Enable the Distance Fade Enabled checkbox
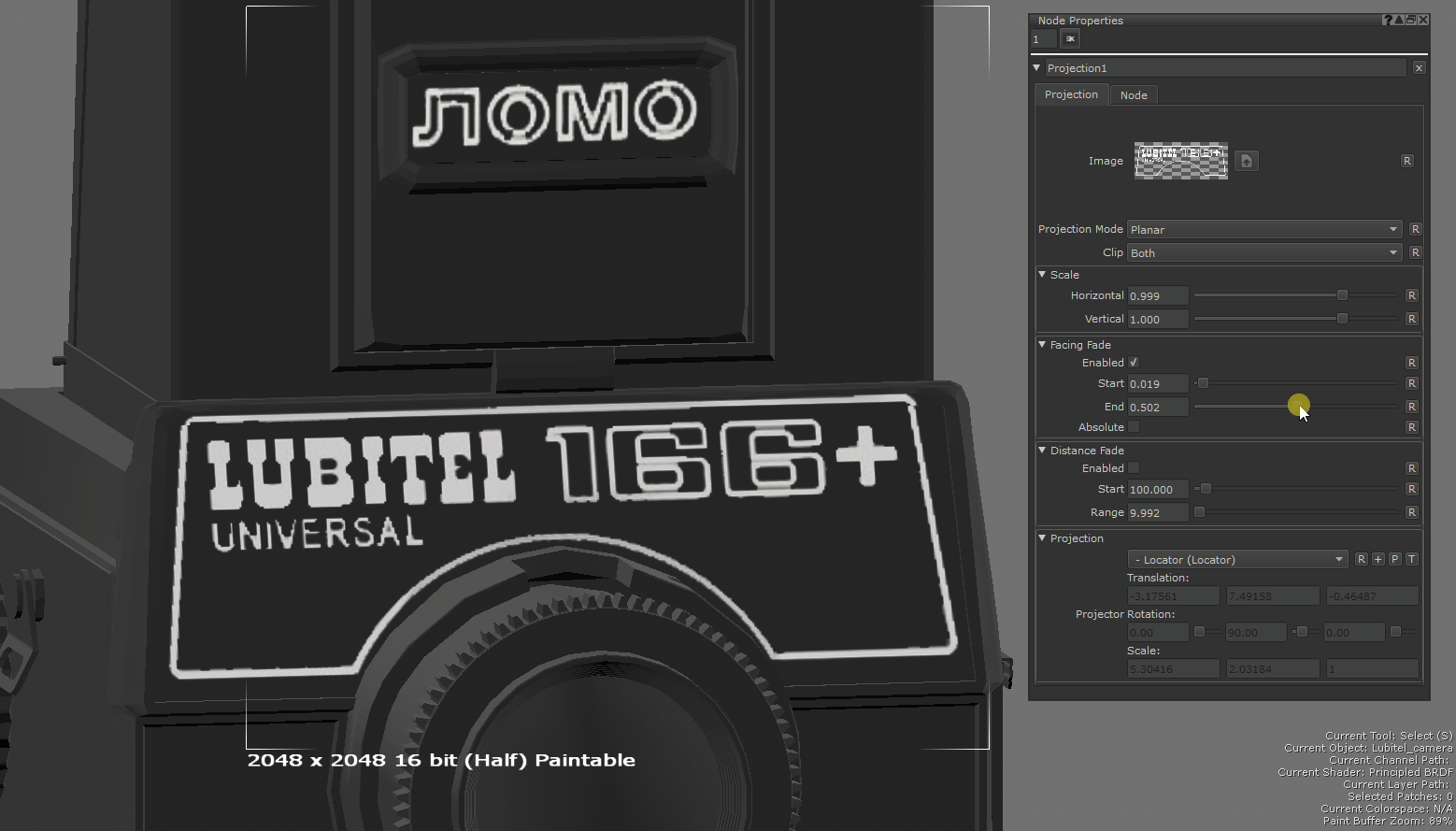Screen dimensions: 1456x831 point(1134,468)
